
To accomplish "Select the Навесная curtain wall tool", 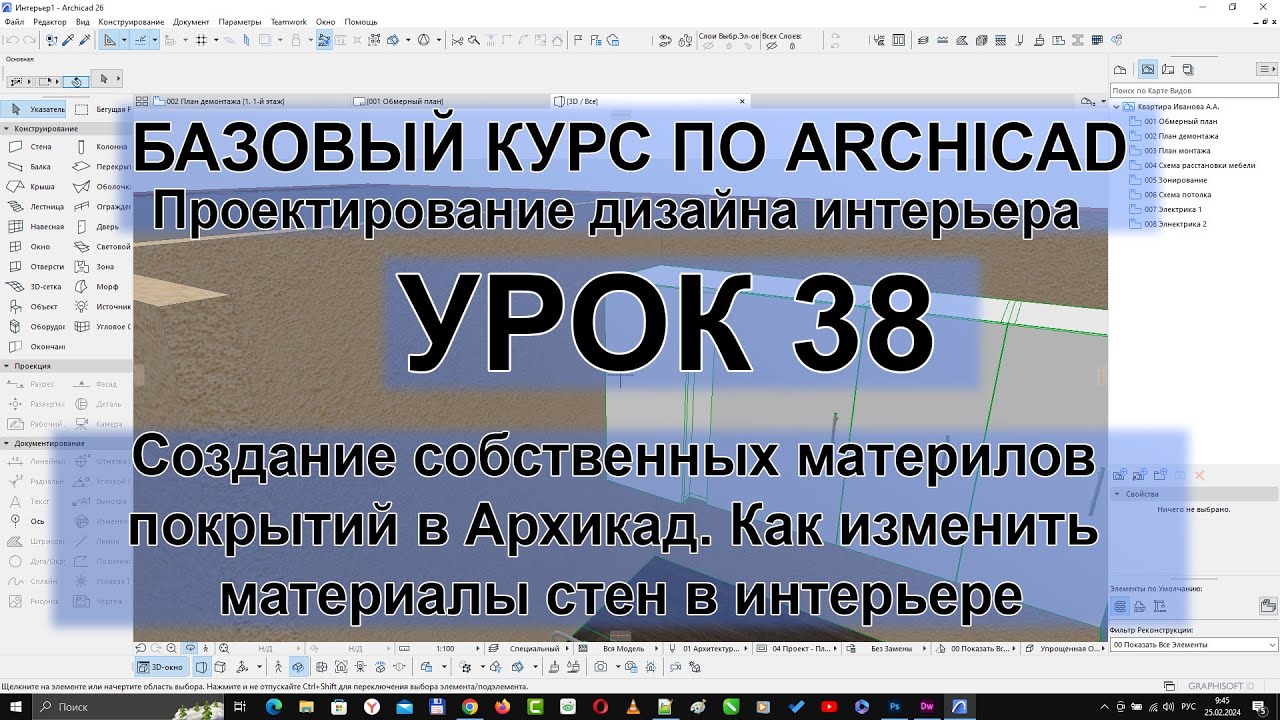I will click(x=33, y=227).
